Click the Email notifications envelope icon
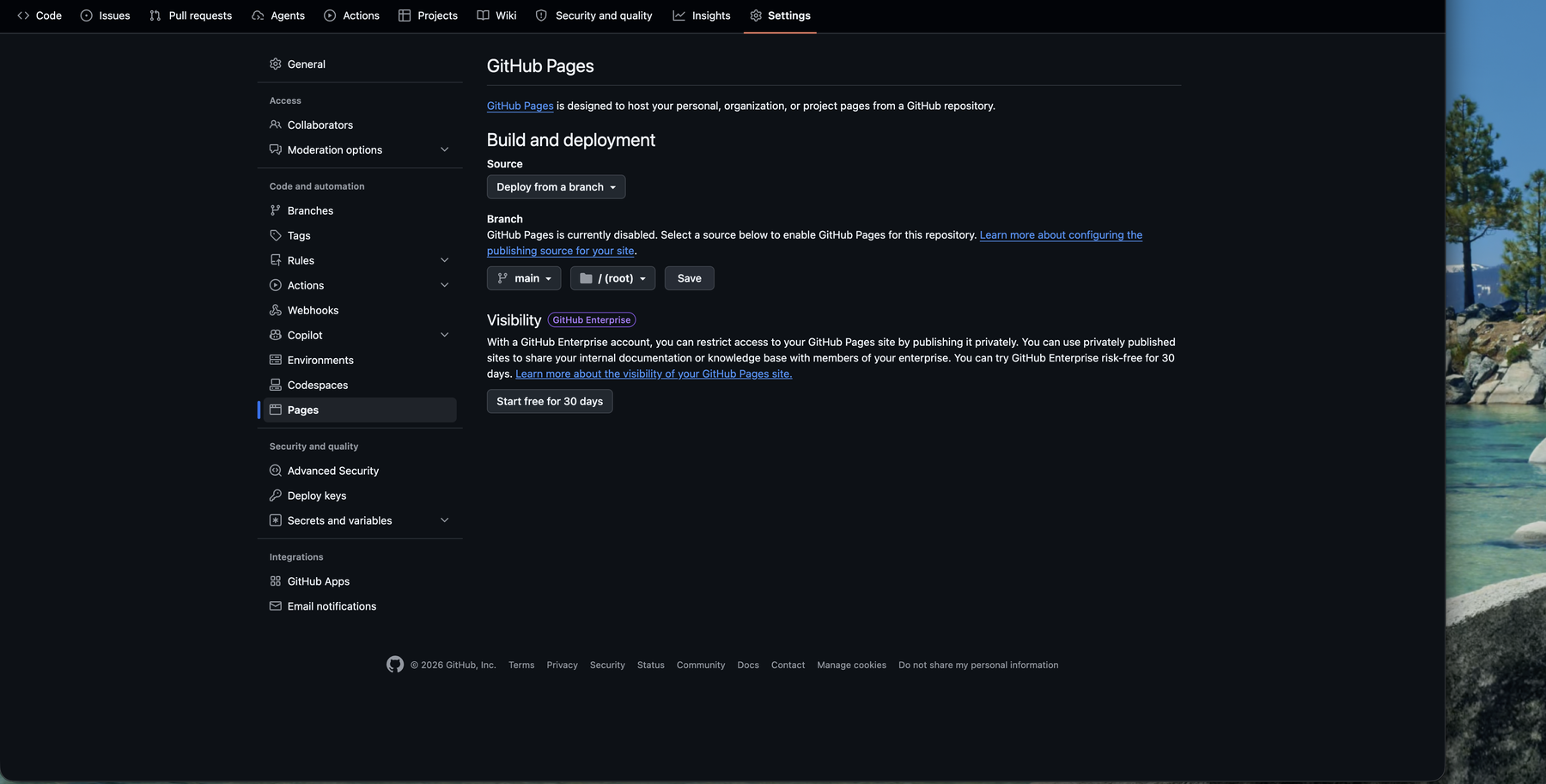Viewport: 1546px width, 784px height. coord(276,607)
